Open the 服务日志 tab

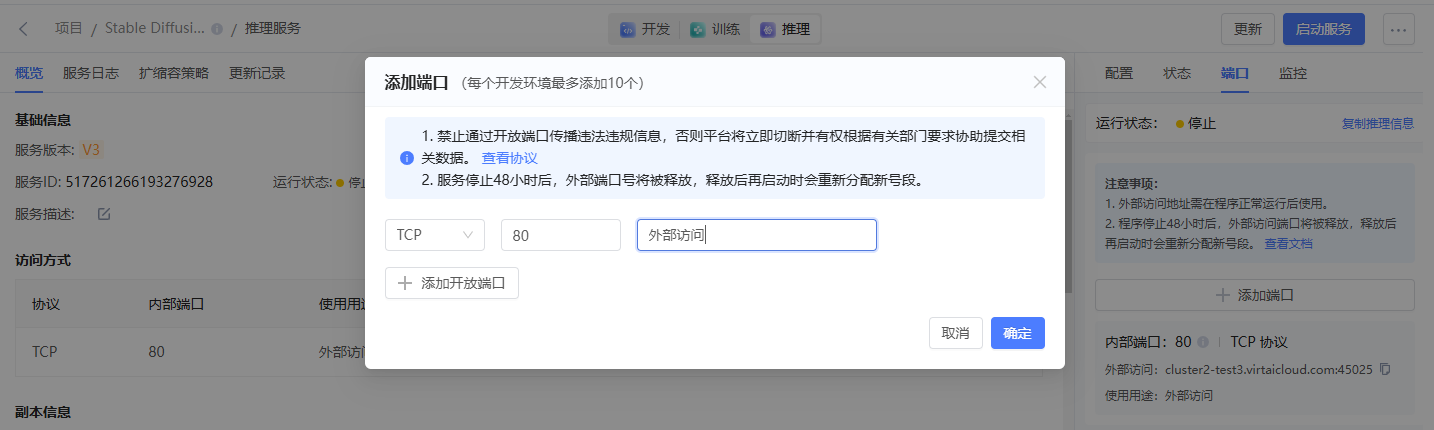point(91,73)
